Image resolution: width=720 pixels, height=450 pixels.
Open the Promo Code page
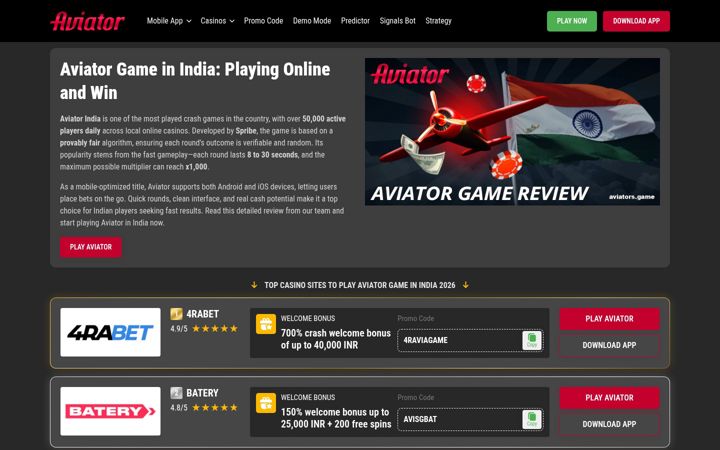coord(264,21)
